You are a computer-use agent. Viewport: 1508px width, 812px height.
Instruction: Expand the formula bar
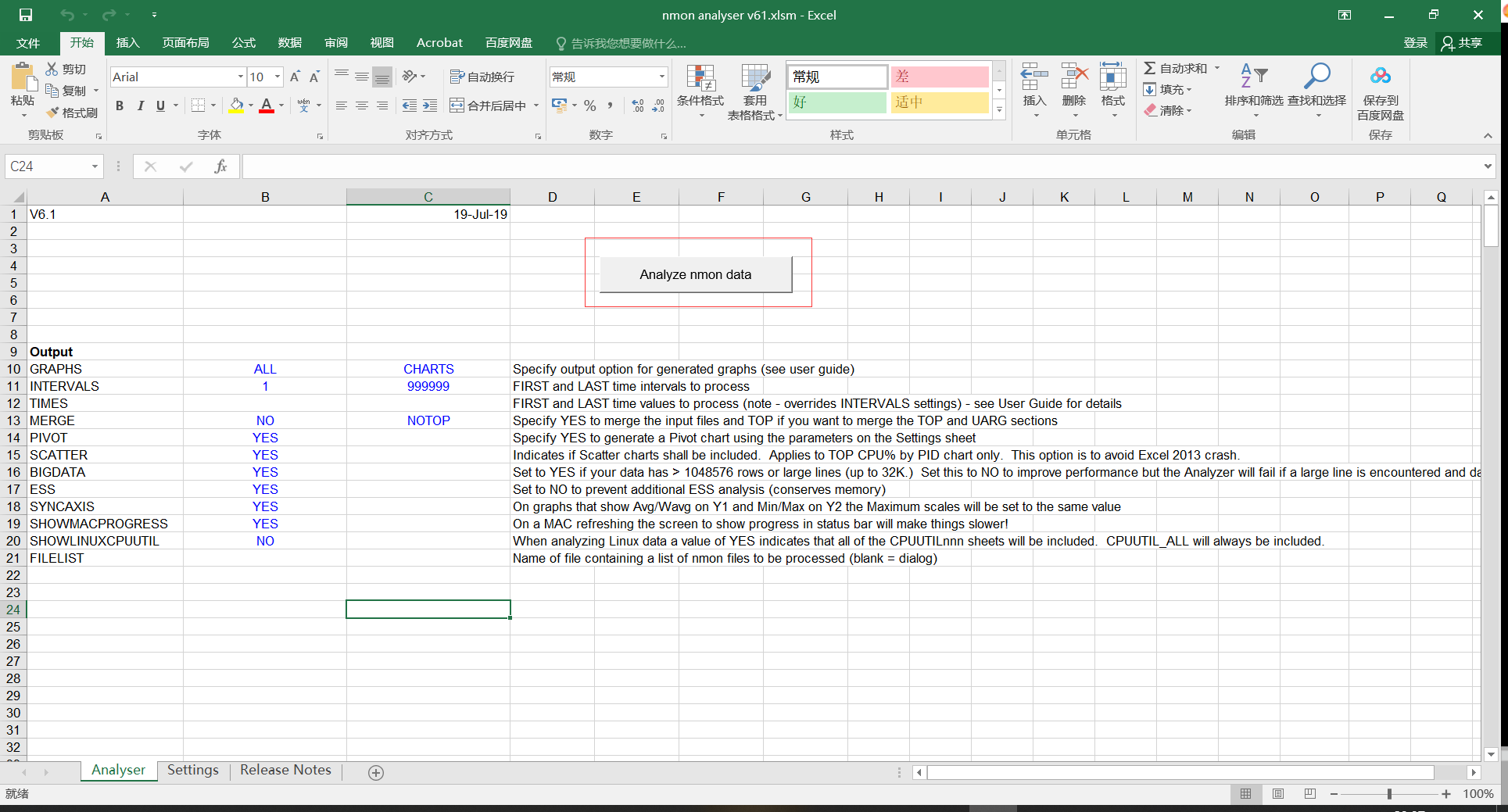[x=1488, y=166]
